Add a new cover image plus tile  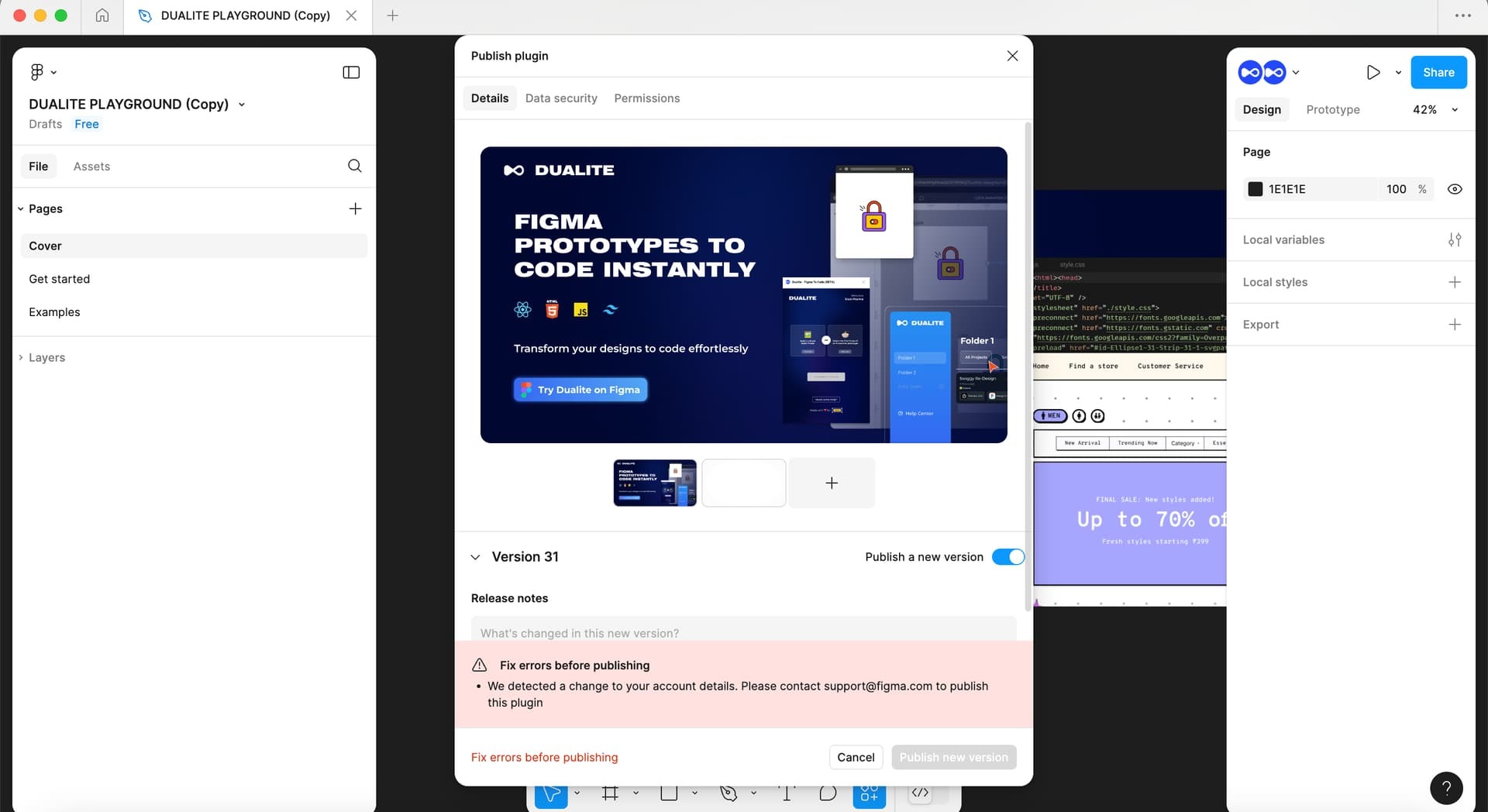coord(832,483)
